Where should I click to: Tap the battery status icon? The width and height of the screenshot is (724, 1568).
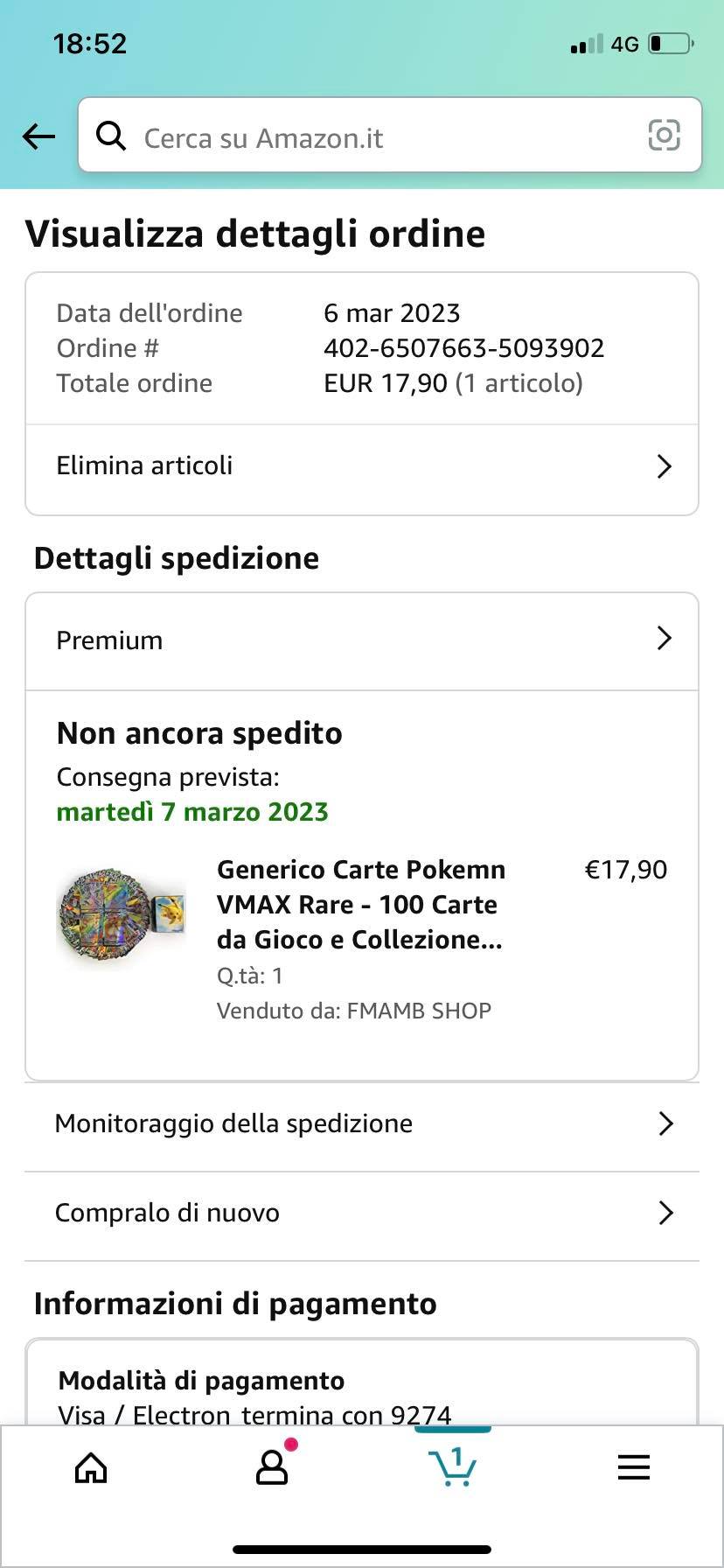click(671, 44)
